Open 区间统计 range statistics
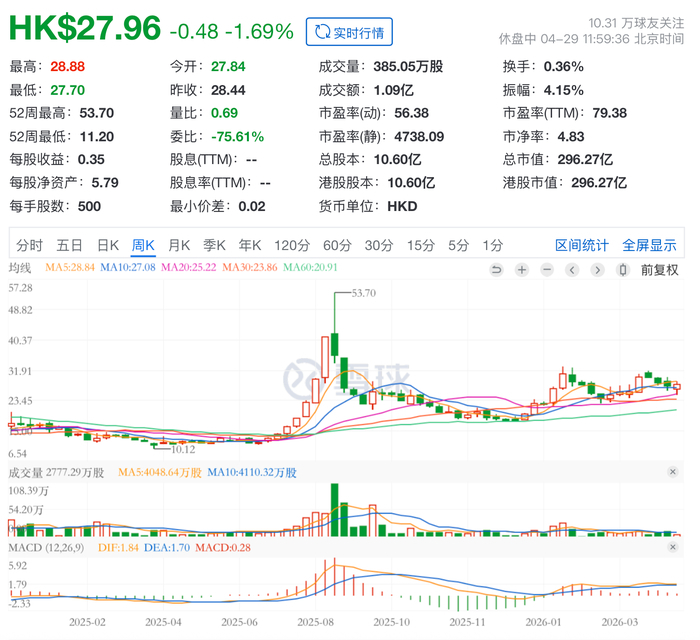 pos(582,245)
